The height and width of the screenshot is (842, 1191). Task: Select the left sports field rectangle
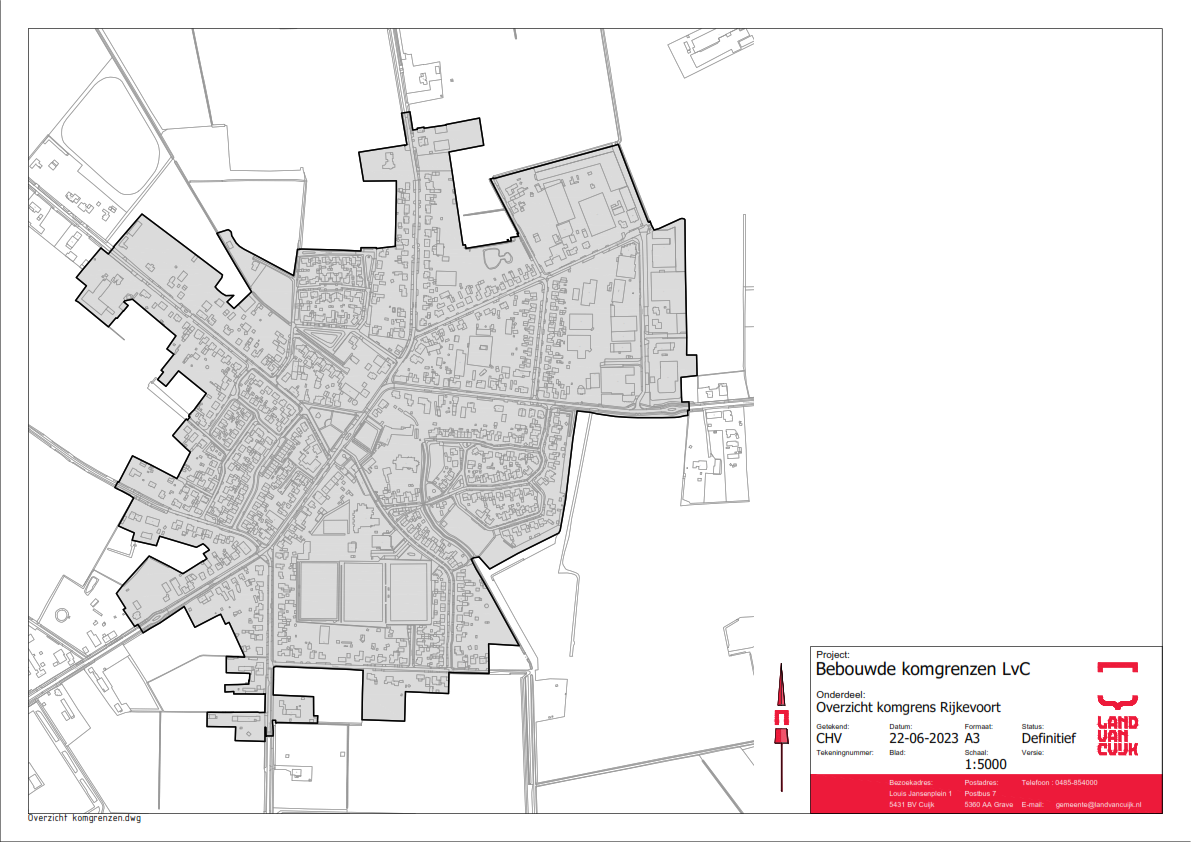[317, 592]
